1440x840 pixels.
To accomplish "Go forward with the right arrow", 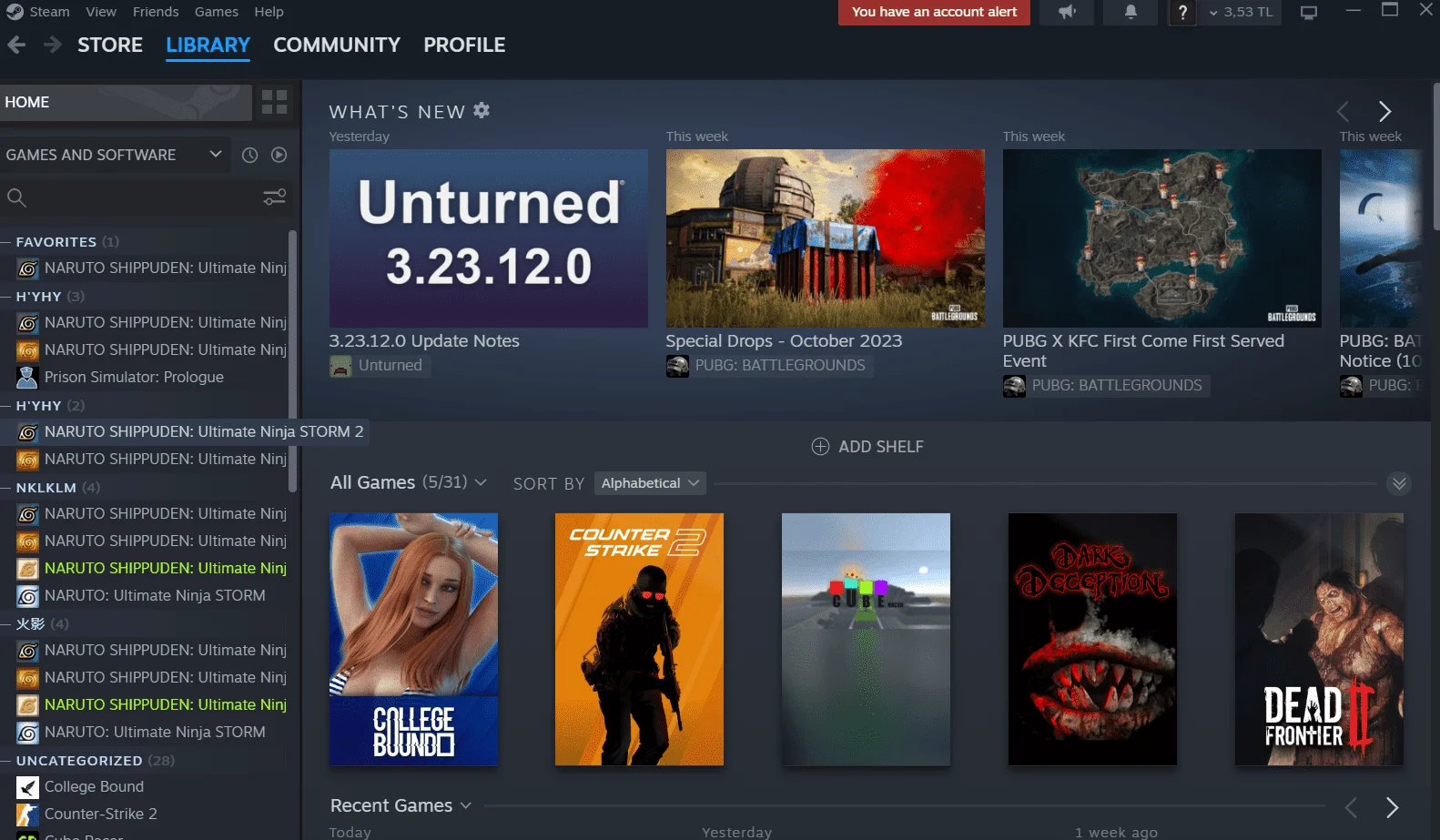I will click(x=53, y=45).
